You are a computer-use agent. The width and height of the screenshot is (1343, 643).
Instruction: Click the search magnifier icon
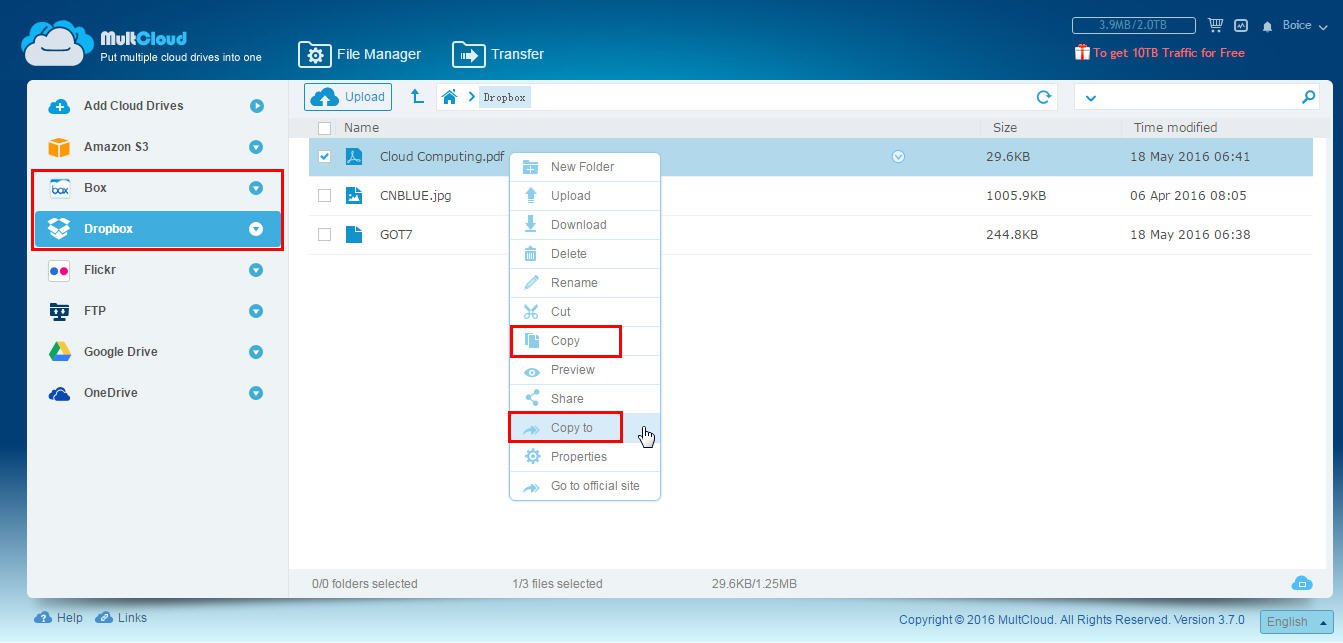click(x=1308, y=97)
